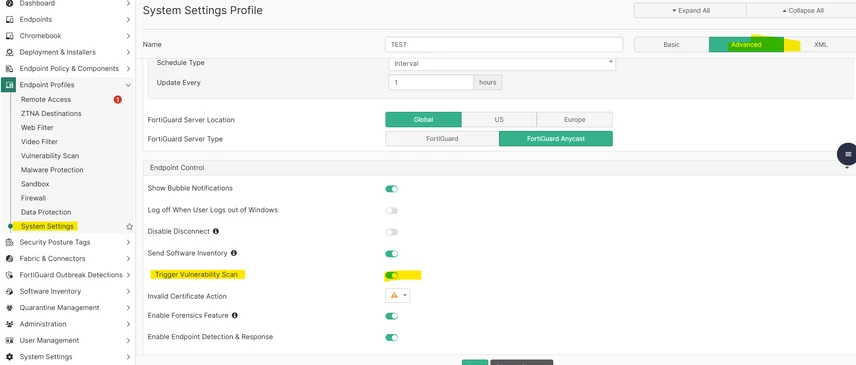Viewport: 856px width, 365px height.
Task: Expand the Security Posture Tags chevron
Action: [128, 242]
